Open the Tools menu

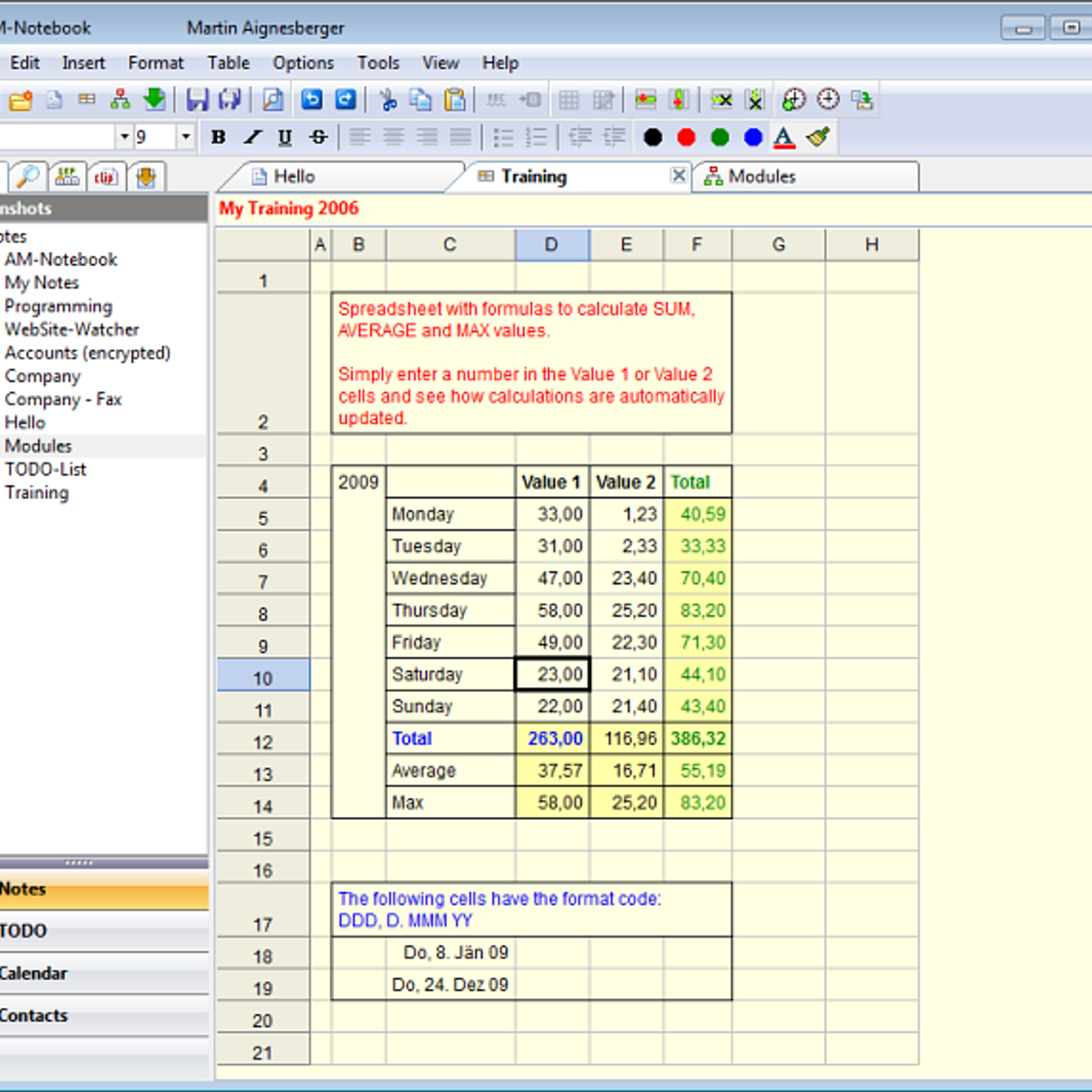(378, 63)
